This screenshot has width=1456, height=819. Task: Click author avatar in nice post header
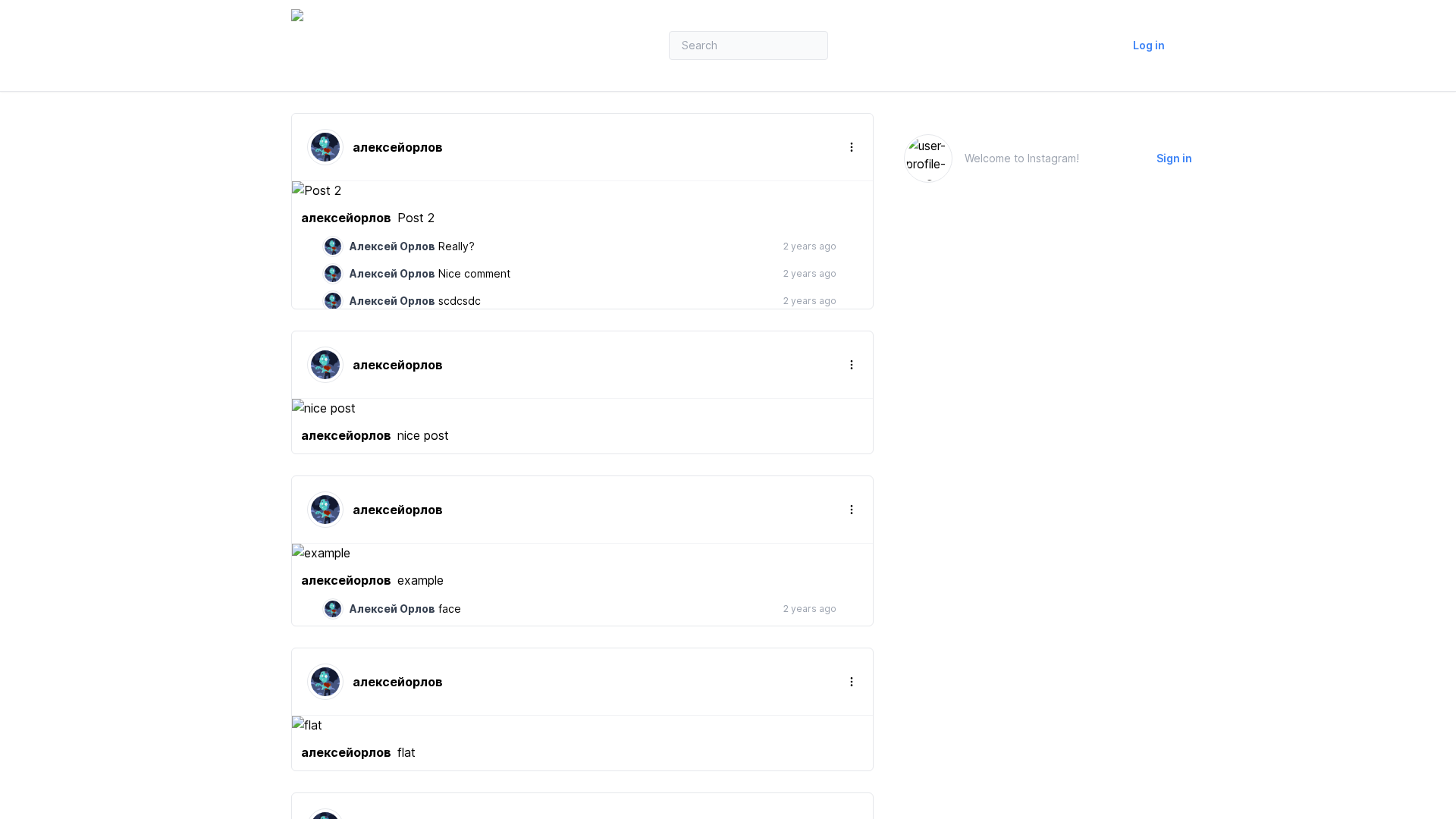click(325, 365)
